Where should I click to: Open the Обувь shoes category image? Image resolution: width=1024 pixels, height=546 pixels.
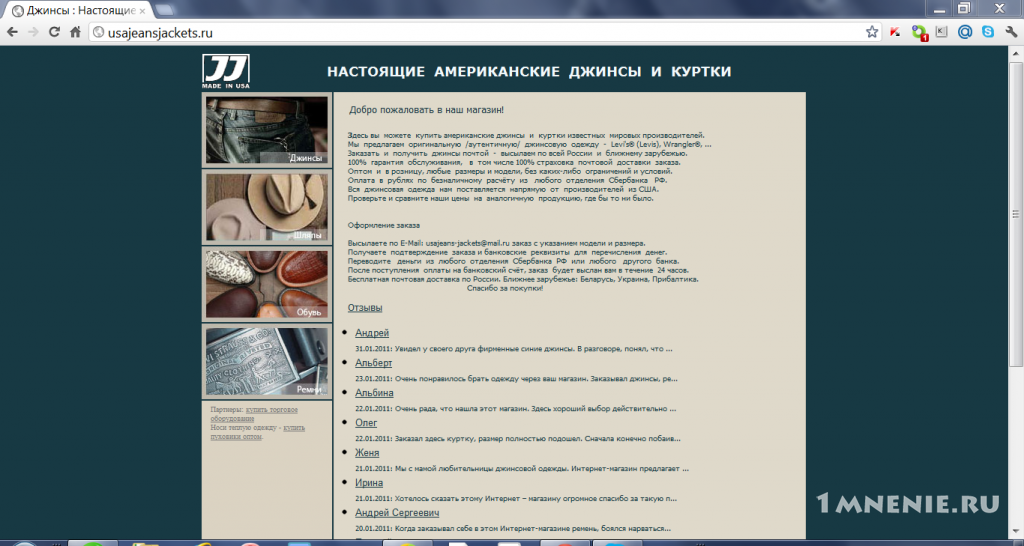[x=267, y=284]
